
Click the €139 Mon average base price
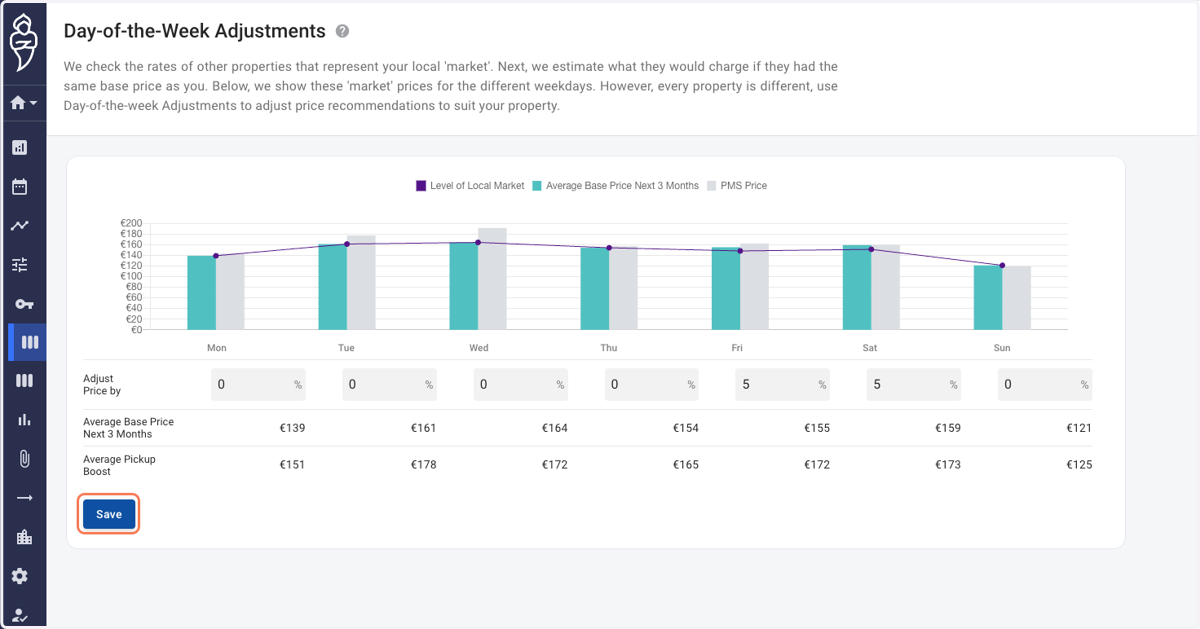click(x=292, y=428)
